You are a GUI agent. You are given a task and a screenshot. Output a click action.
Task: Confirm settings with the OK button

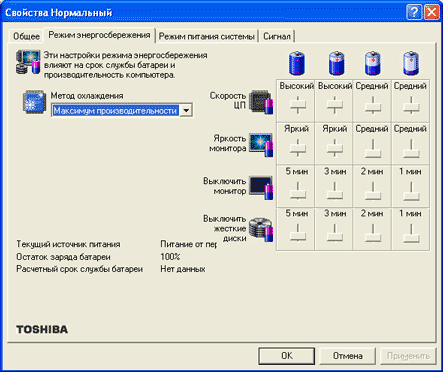pos(287,356)
